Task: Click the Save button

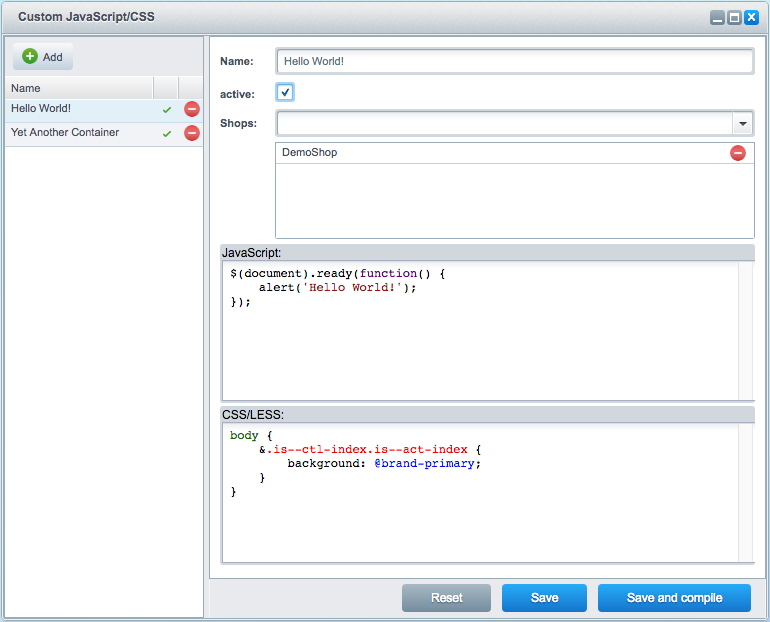Action: tap(544, 597)
